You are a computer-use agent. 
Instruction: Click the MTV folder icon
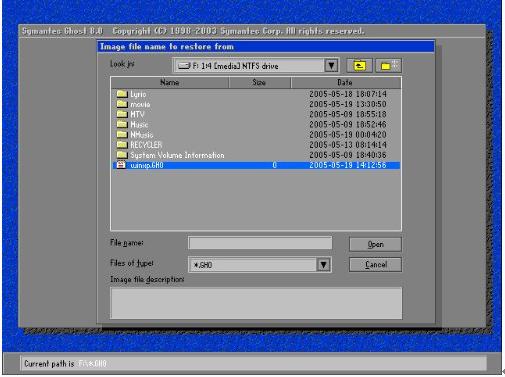click(122, 114)
